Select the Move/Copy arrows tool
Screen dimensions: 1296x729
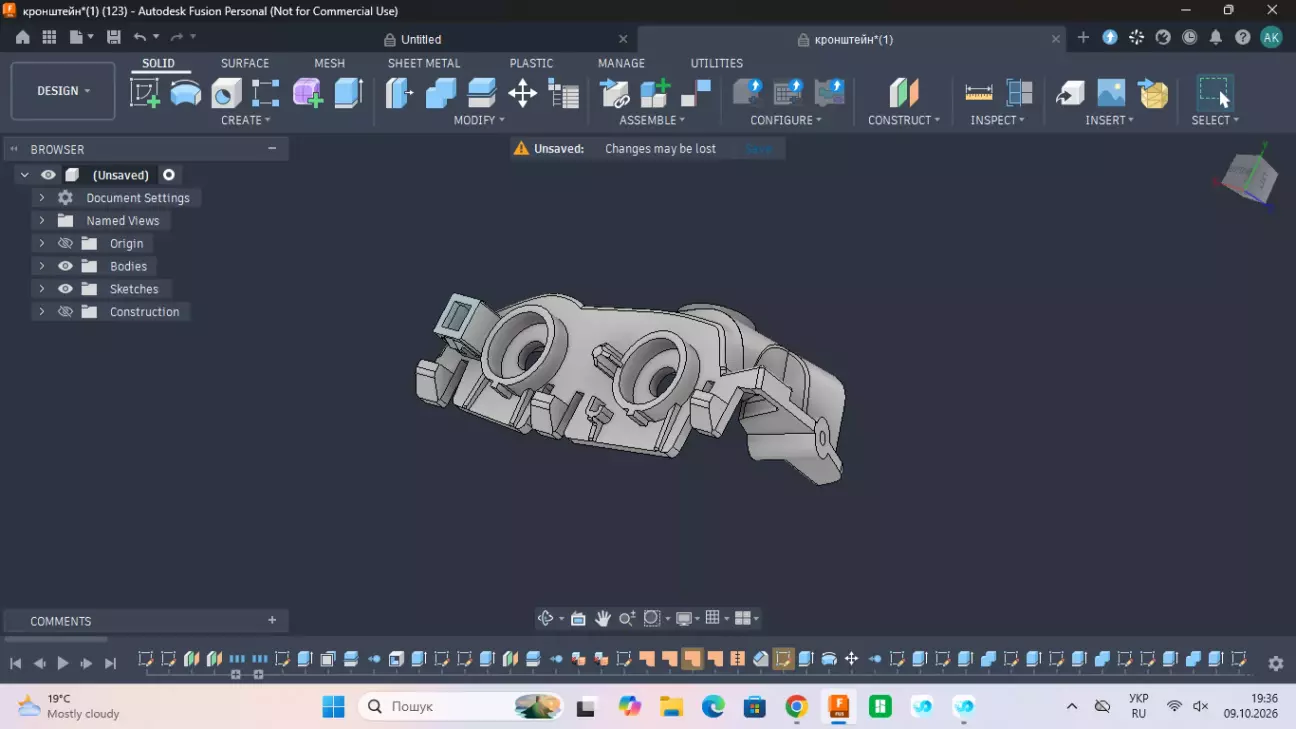coord(522,93)
